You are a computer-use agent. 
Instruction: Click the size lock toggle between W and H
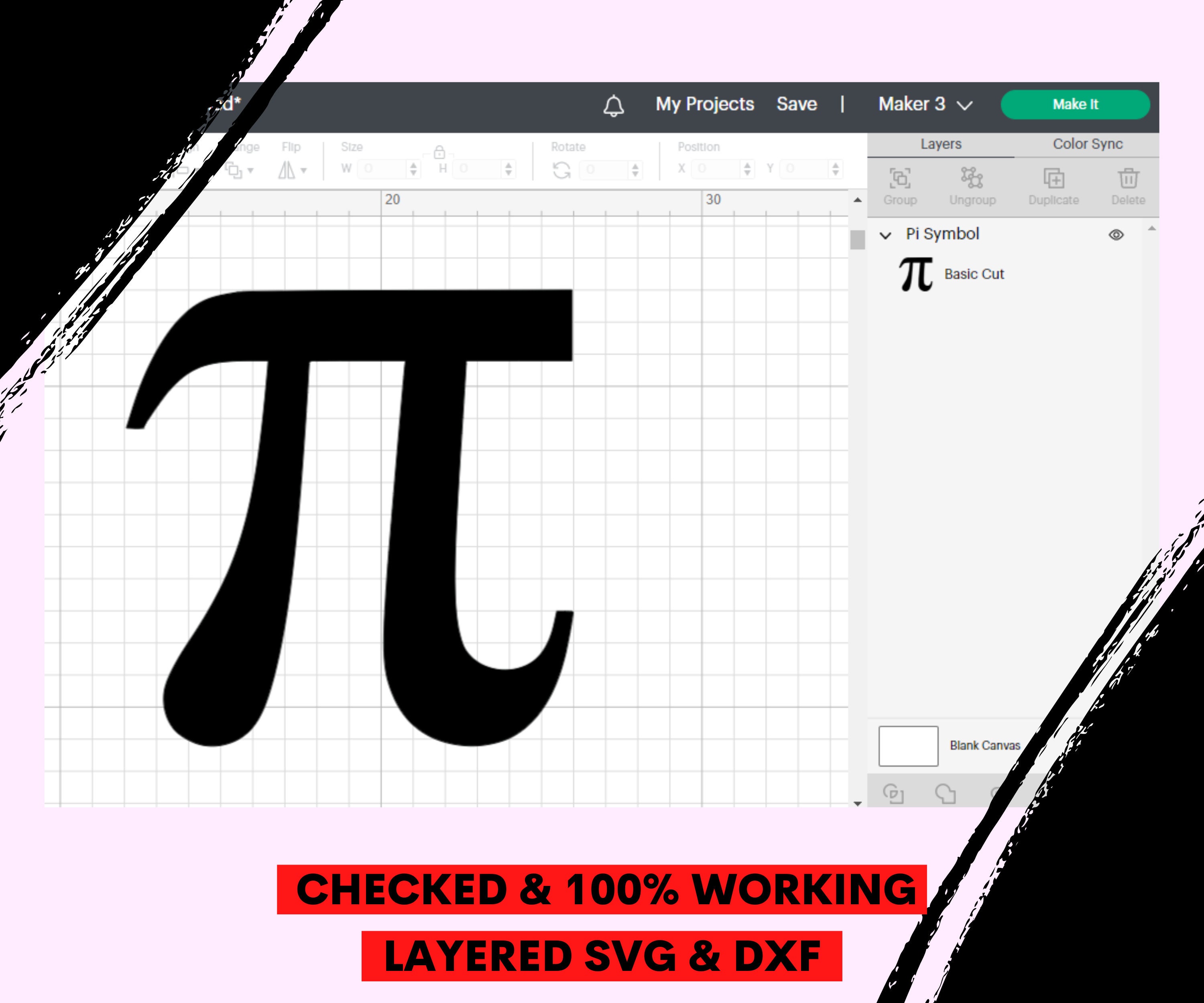tap(439, 155)
